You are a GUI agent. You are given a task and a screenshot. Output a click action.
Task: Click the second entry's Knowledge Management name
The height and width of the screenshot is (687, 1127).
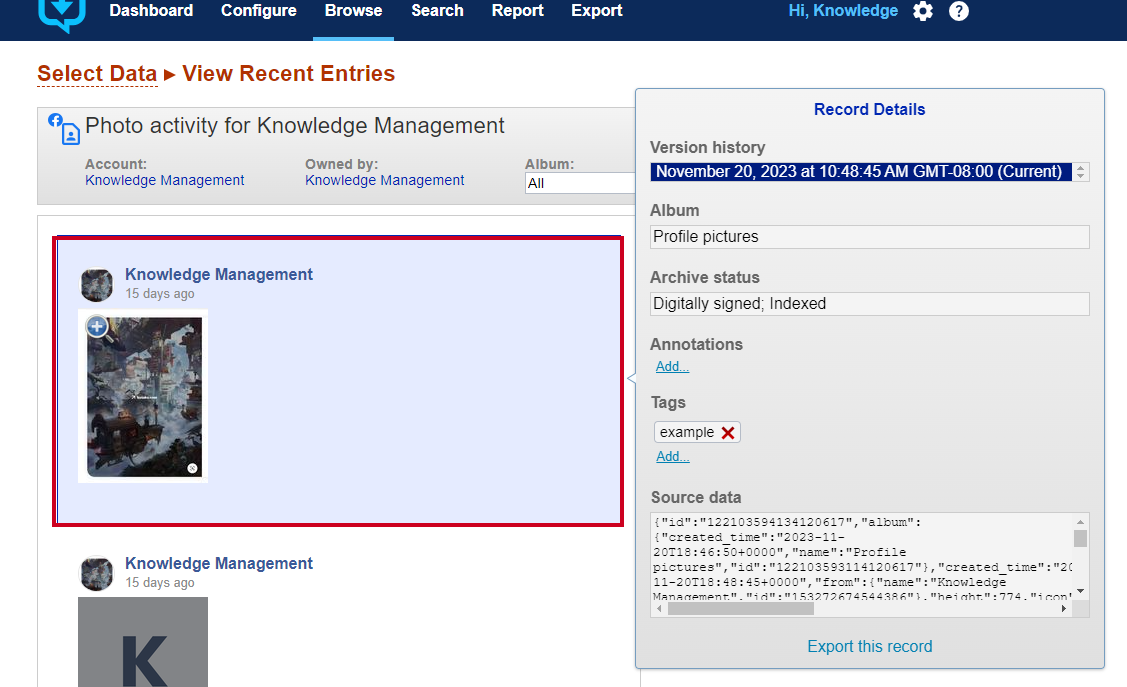(218, 563)
